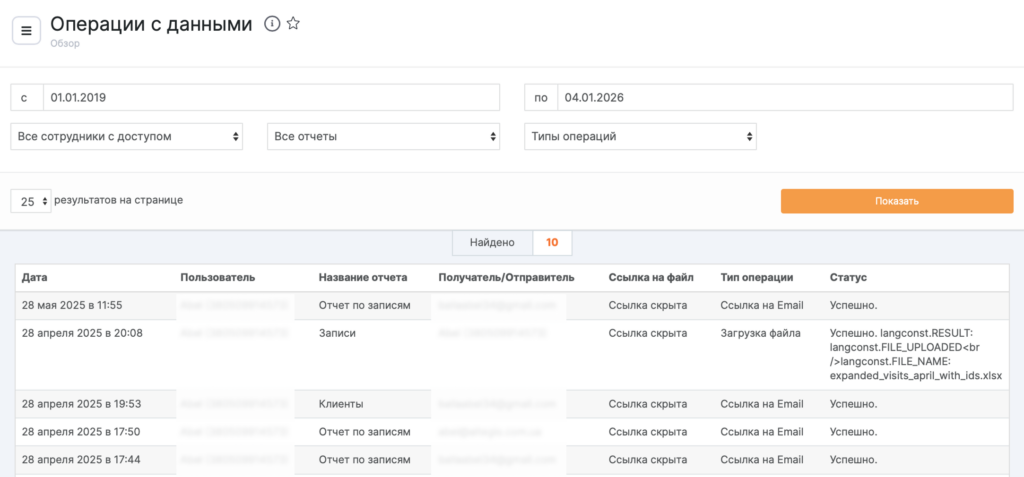Add page to favorites with star icon
Viewport: 1024px width, 477px height.
(293, 24)
